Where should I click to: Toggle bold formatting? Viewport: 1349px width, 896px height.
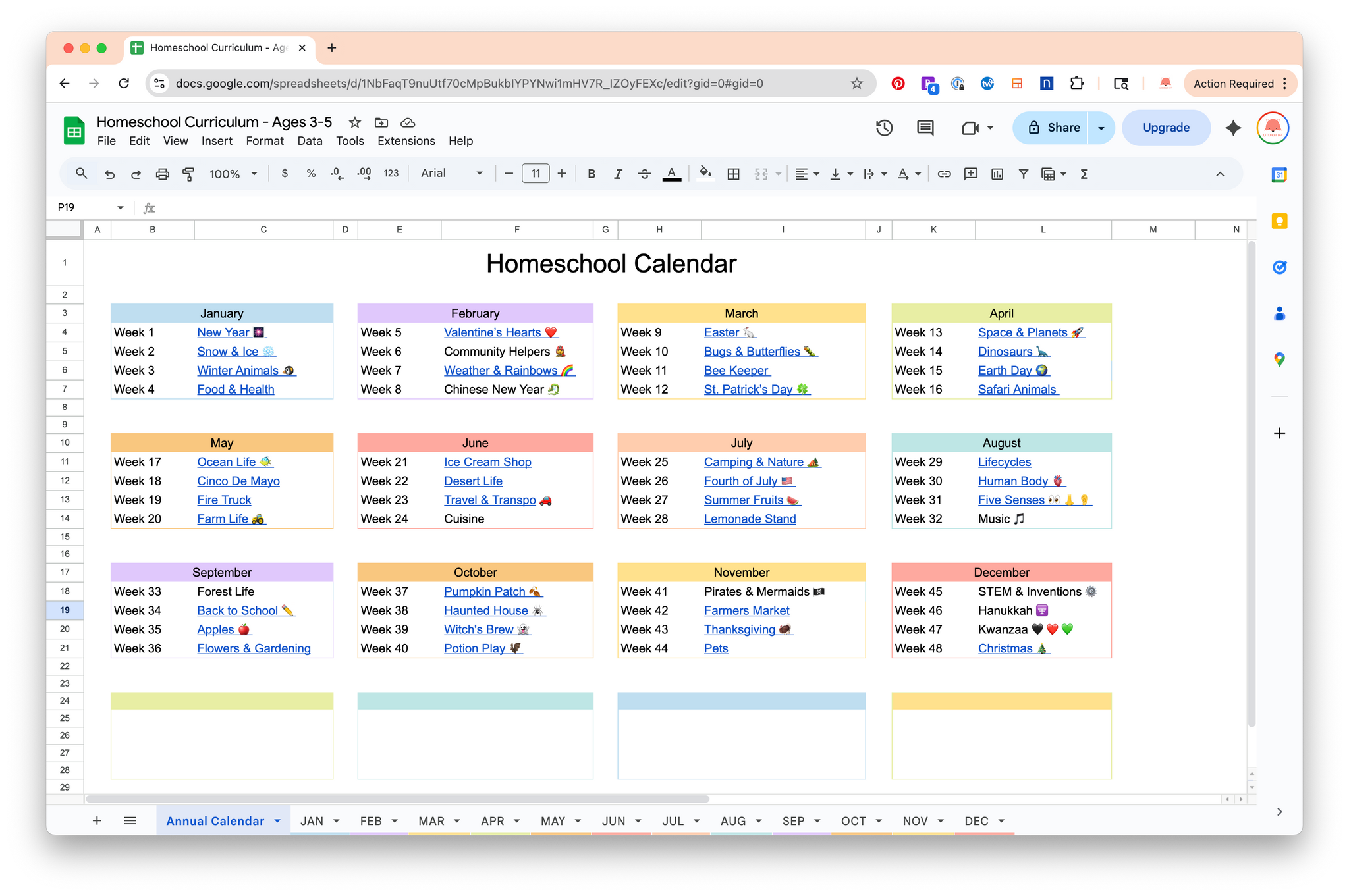(x=592, y=174)
